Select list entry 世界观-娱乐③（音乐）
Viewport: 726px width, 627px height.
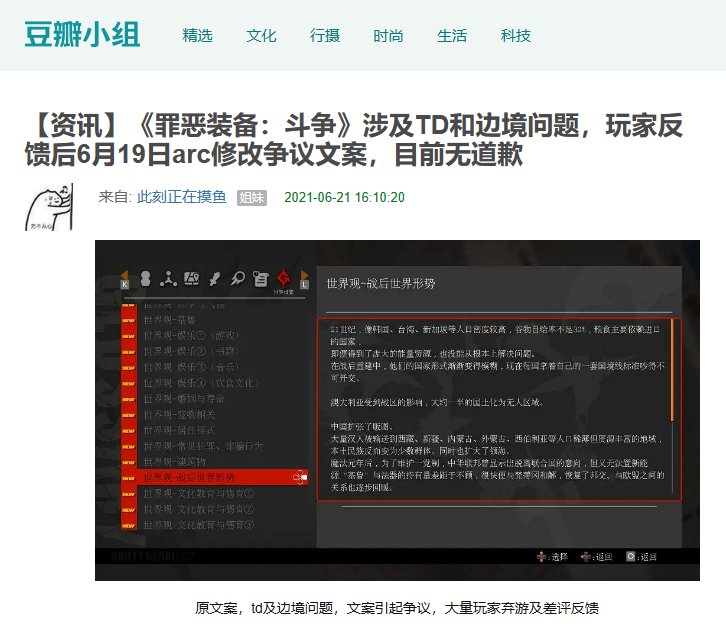tap(191, 367)
